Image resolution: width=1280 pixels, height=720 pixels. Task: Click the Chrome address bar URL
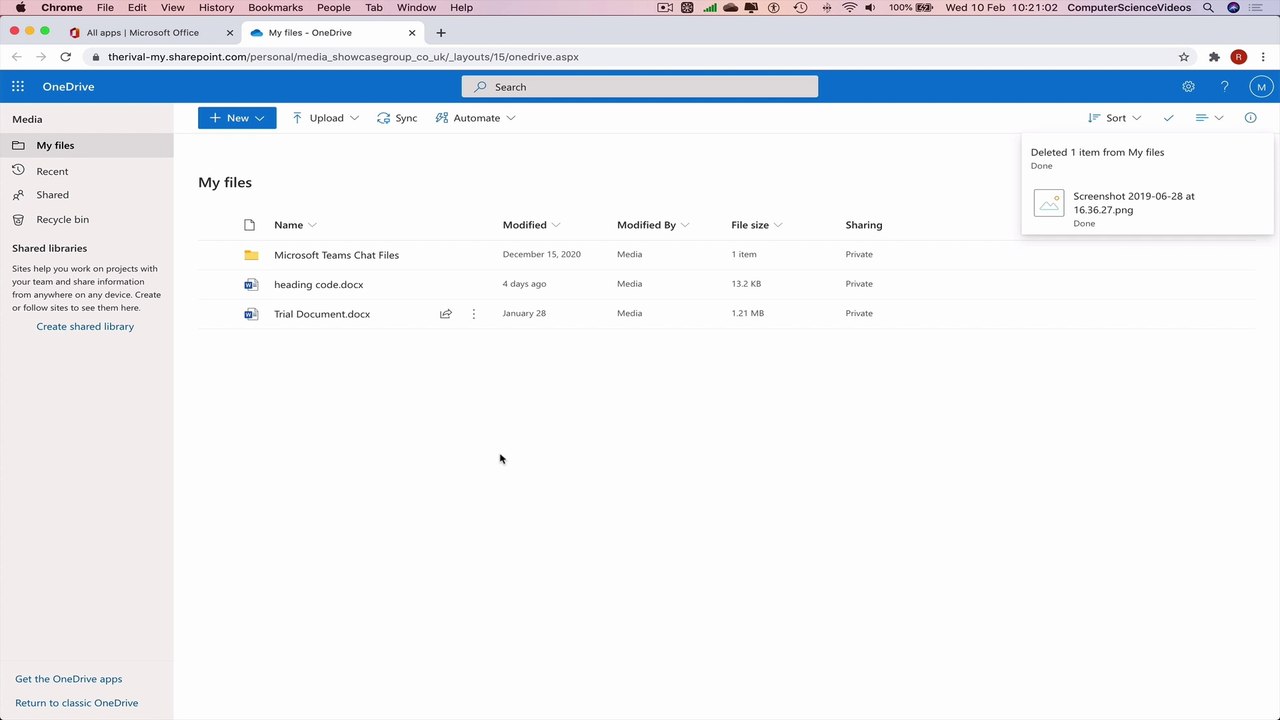[x=343, y=57]
